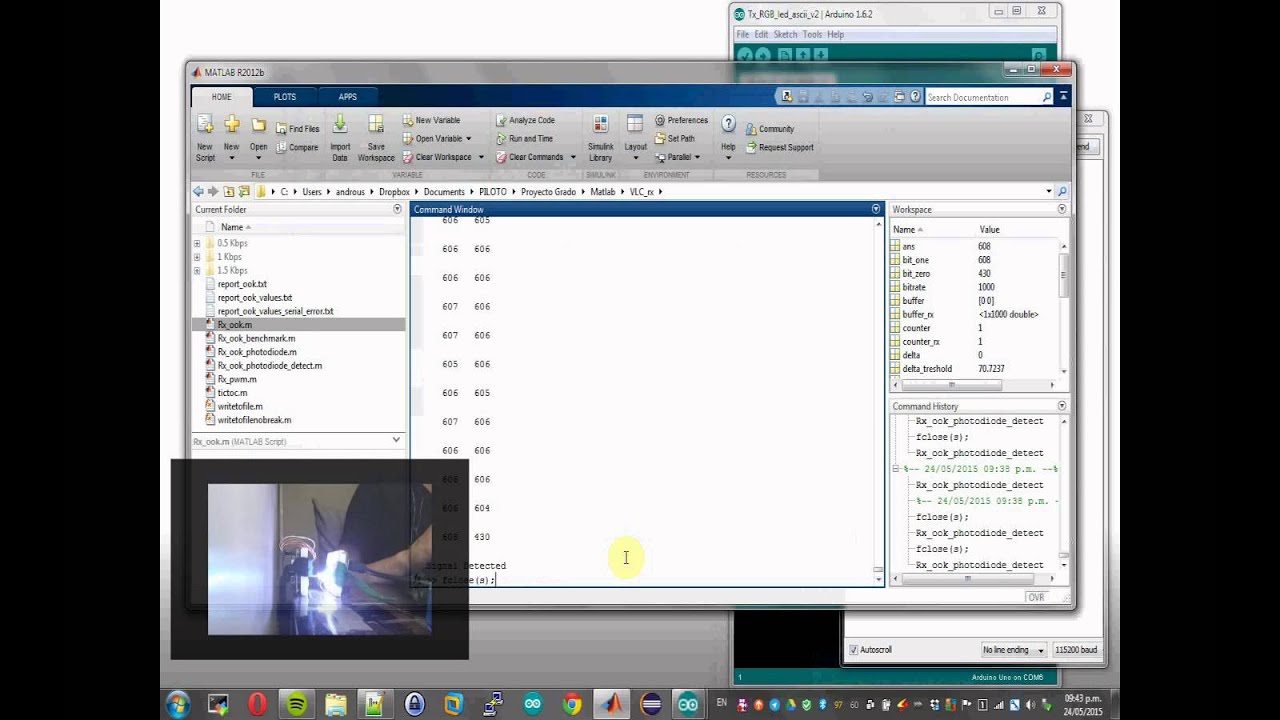This screenshot has width=1280, height=720.
Task: Click the Value column header in Workspace
Action: (989, 229)
